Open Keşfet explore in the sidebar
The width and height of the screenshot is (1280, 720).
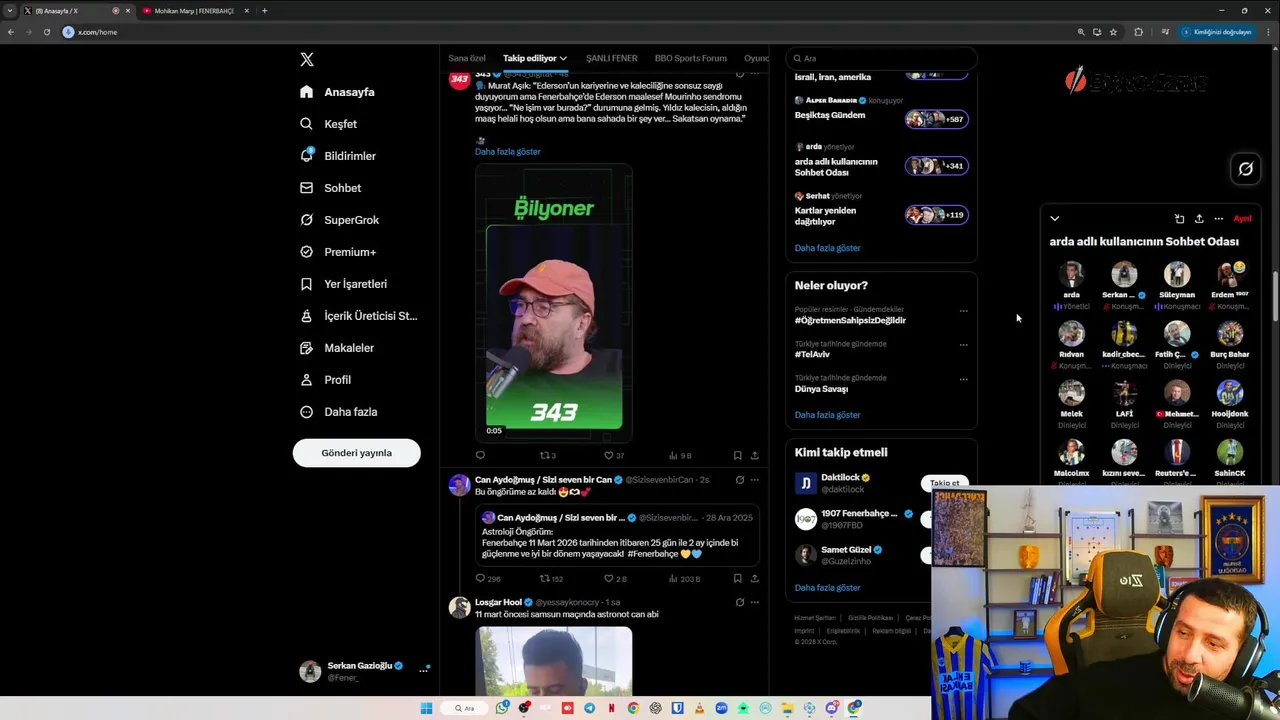coord(328,124)
